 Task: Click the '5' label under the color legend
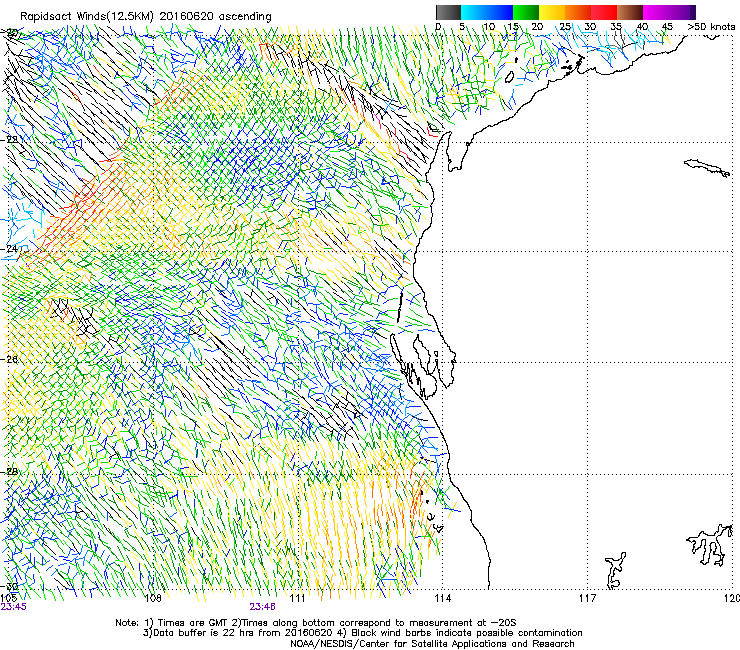coord(462,27)
